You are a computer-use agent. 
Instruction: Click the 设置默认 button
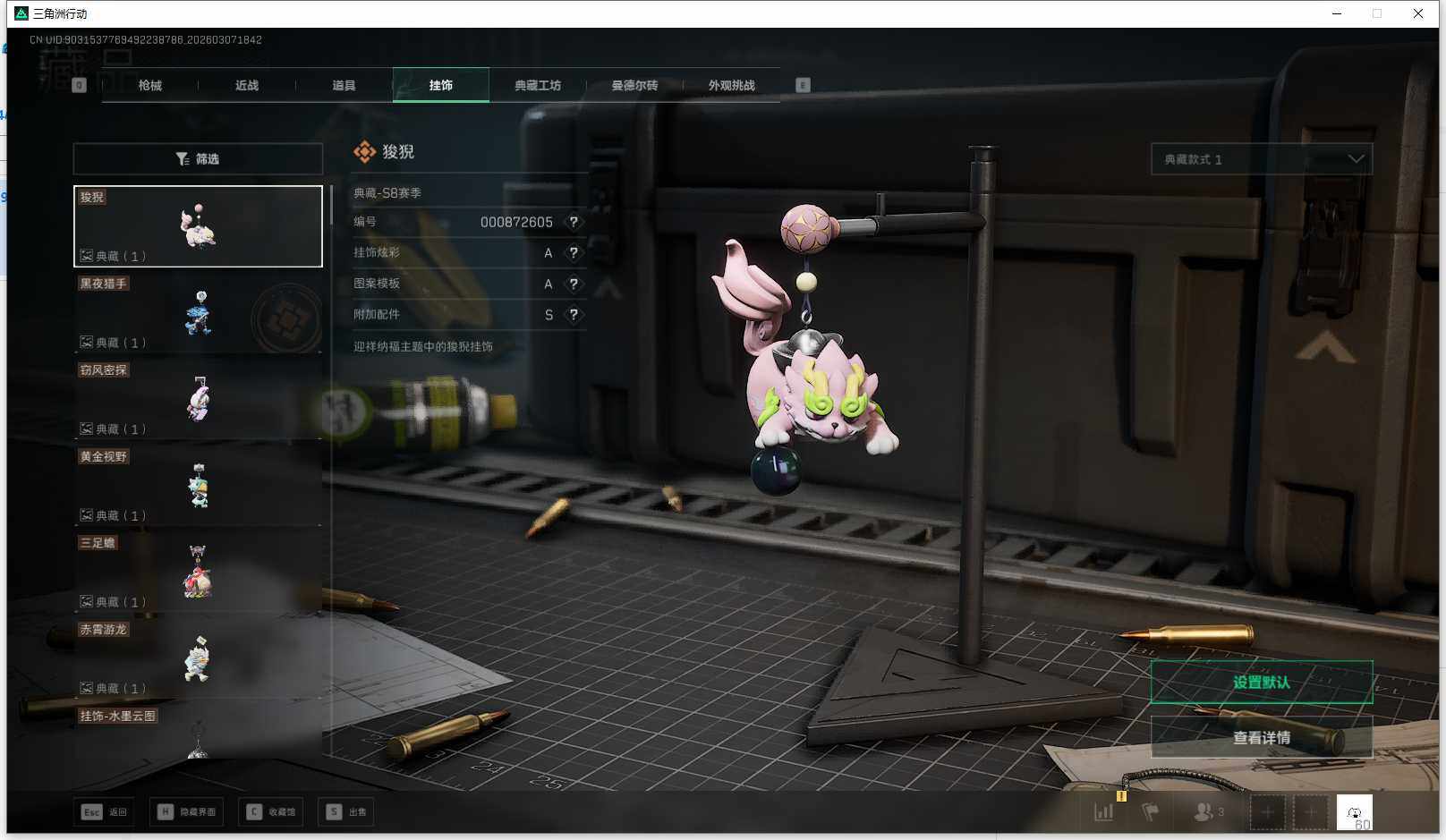[x=1261, y=683]
